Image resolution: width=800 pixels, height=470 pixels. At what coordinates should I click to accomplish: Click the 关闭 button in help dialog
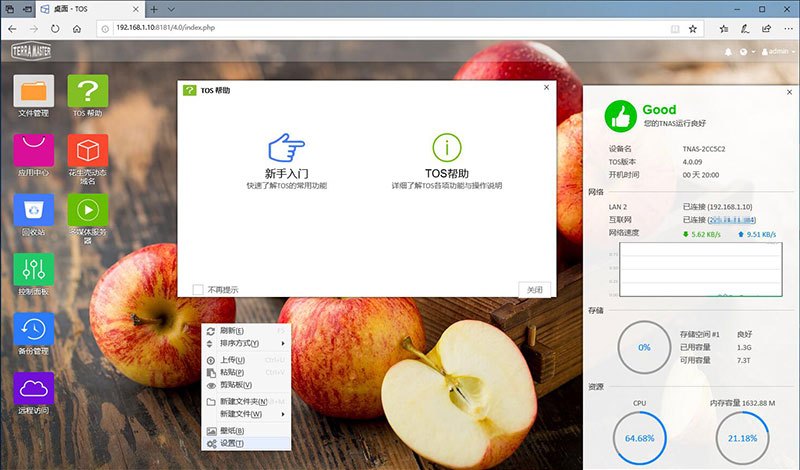click(x=534, y=290)
